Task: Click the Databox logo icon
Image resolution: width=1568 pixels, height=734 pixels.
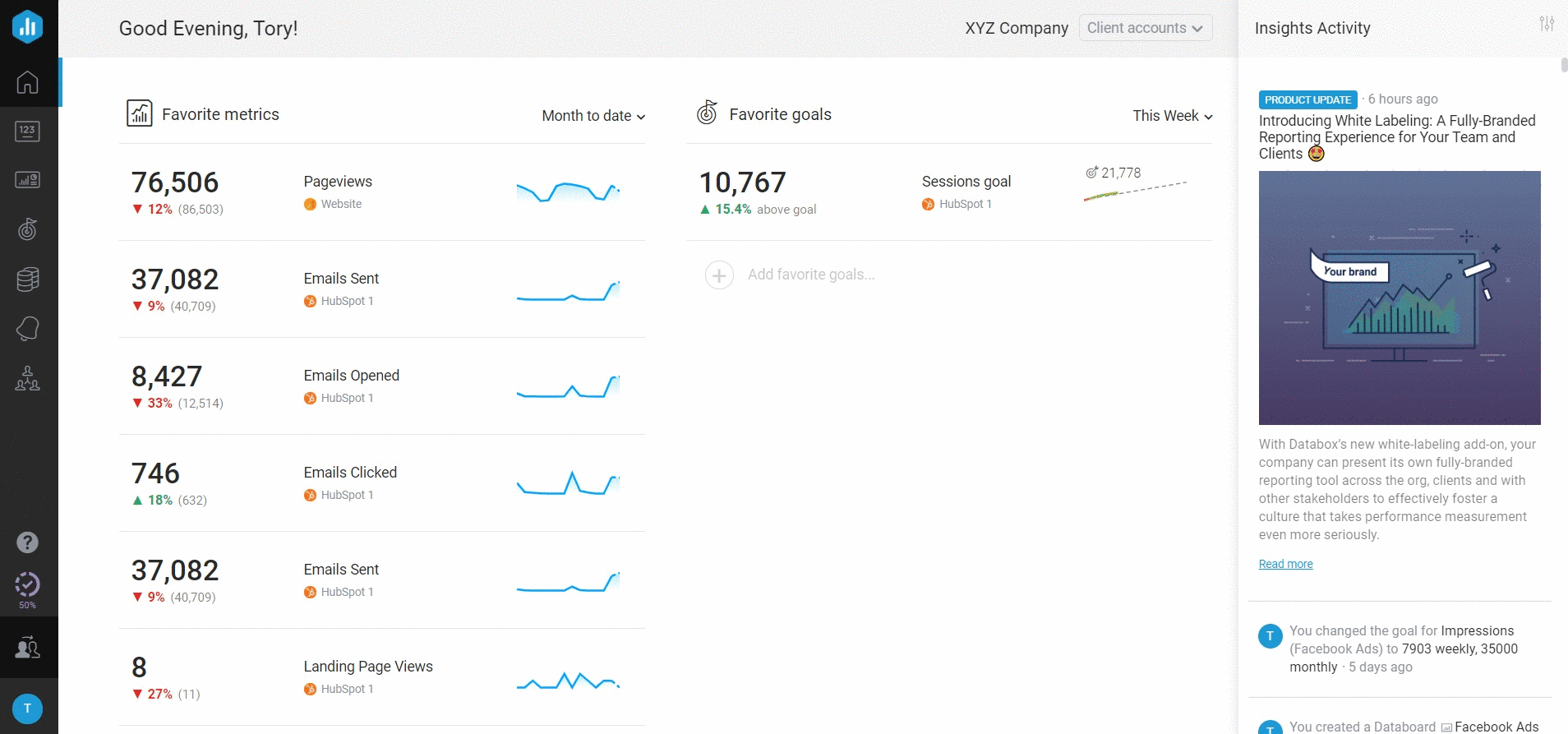Action: 27,26
